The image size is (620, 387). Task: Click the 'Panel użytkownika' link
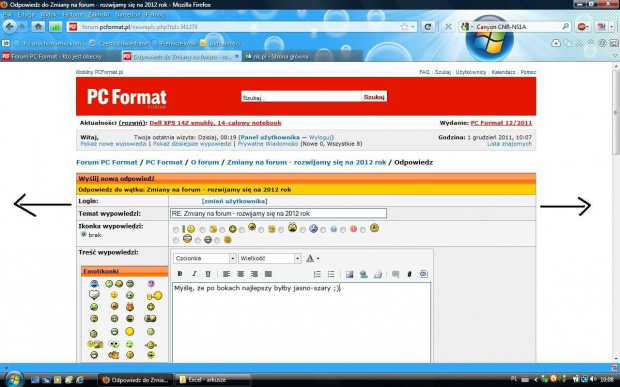tap(270, 137)
